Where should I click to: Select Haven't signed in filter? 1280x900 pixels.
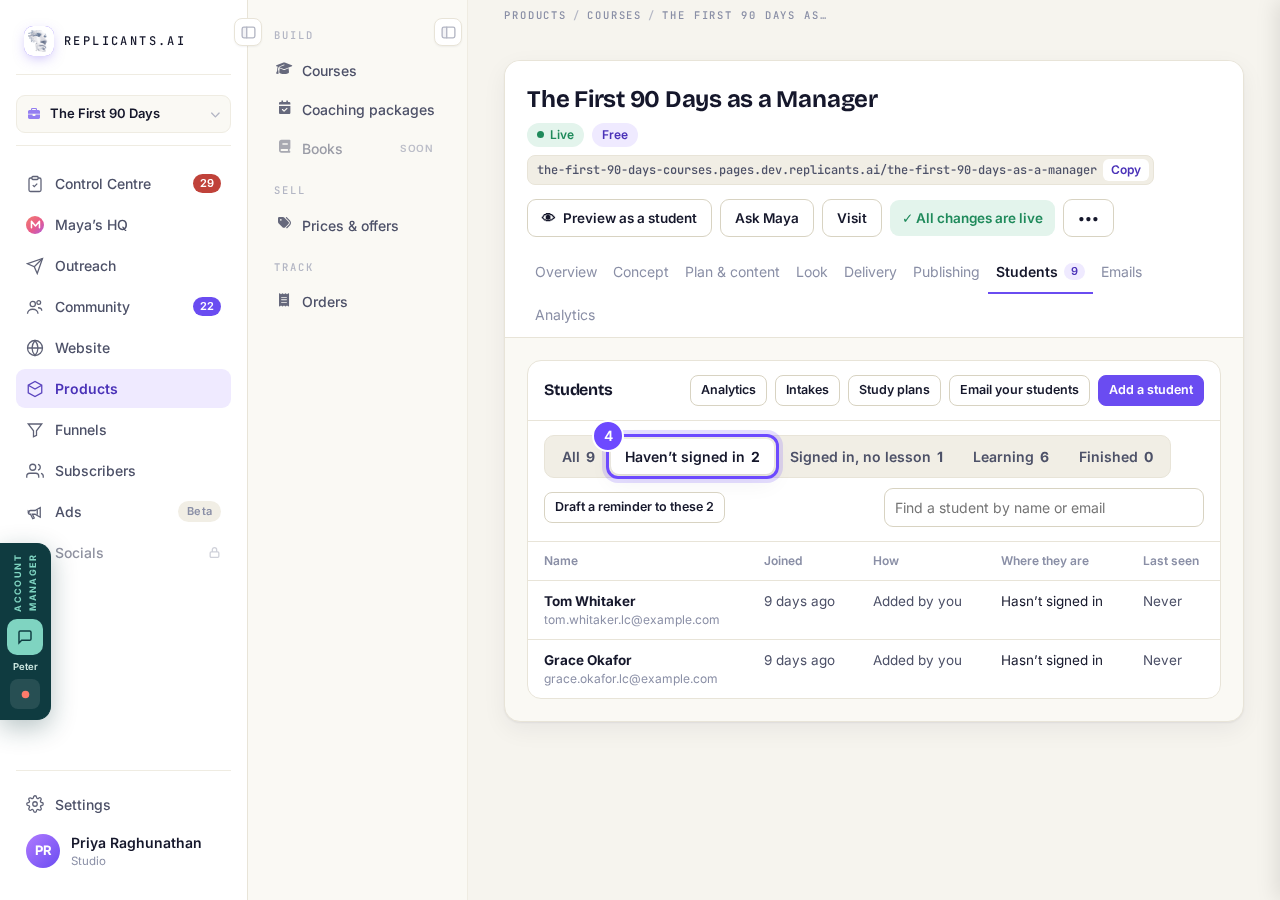(692, 457)
